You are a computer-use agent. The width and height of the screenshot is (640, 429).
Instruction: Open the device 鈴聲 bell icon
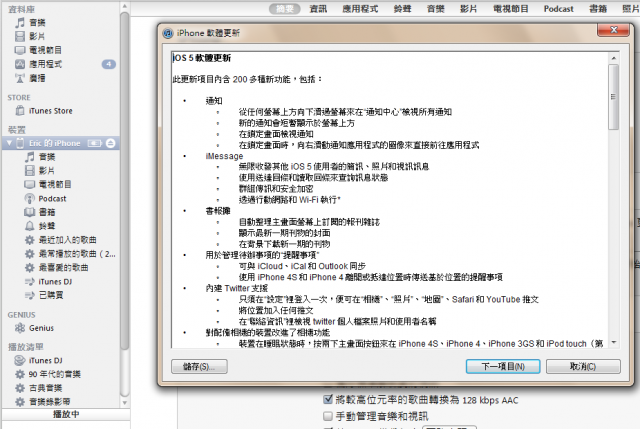[30, 226]
